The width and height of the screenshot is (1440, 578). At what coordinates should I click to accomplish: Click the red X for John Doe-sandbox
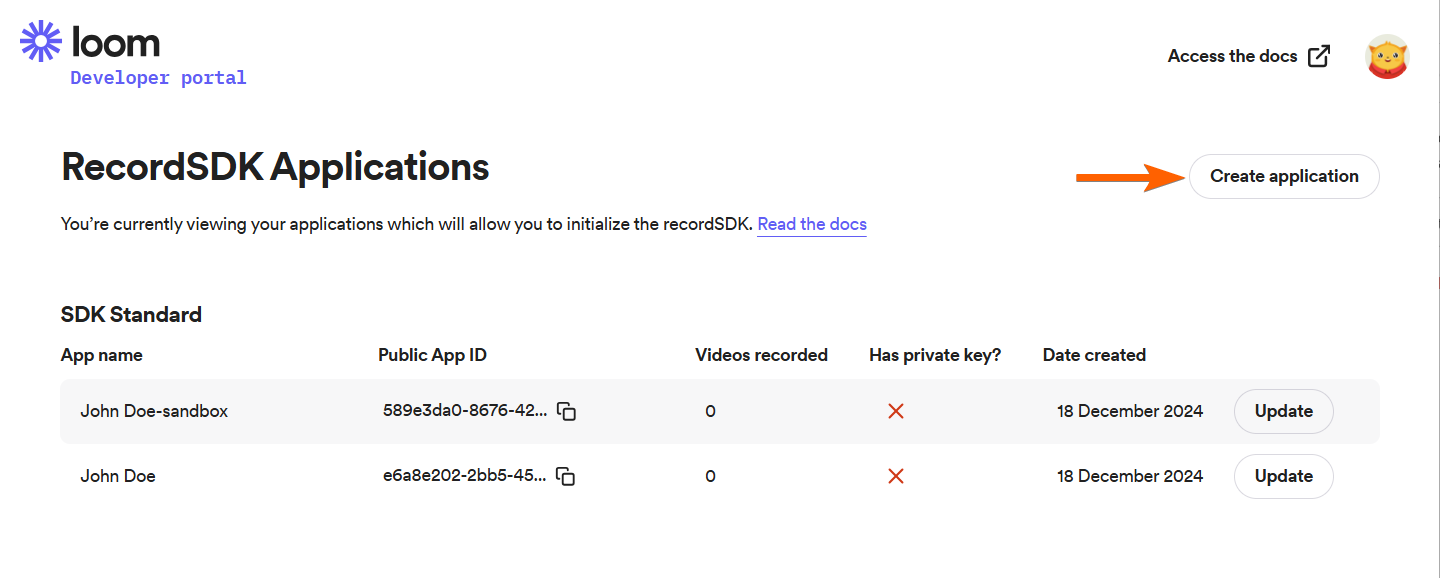pyautogui.click(x=896, y=411)
